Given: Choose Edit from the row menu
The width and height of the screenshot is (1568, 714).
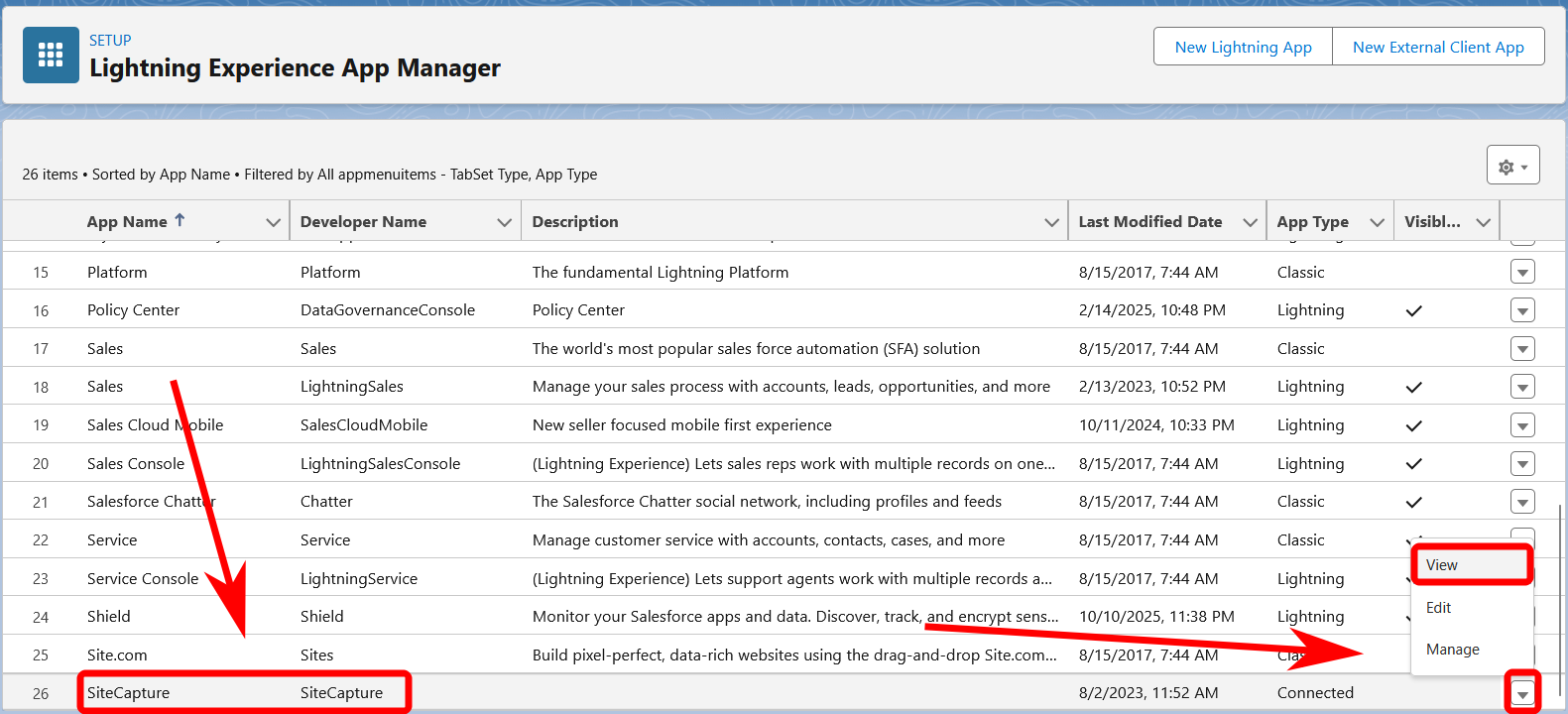Looking at the screenshot, I should click(x=1472, y=608).
